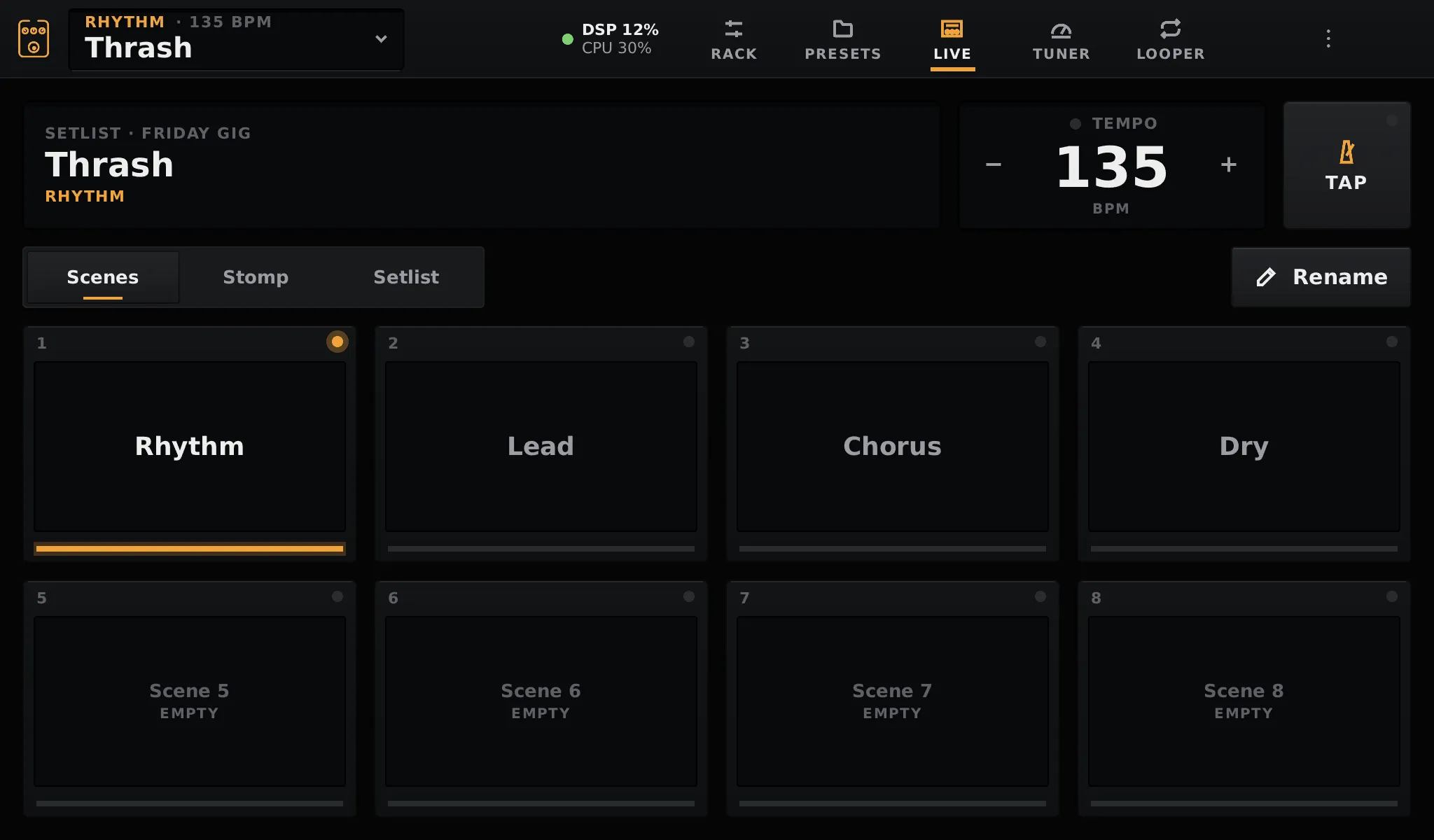Viewport: 1434px width, 840px height.
Task: Switch to the Setlist tab
Action: click(406, 277)
